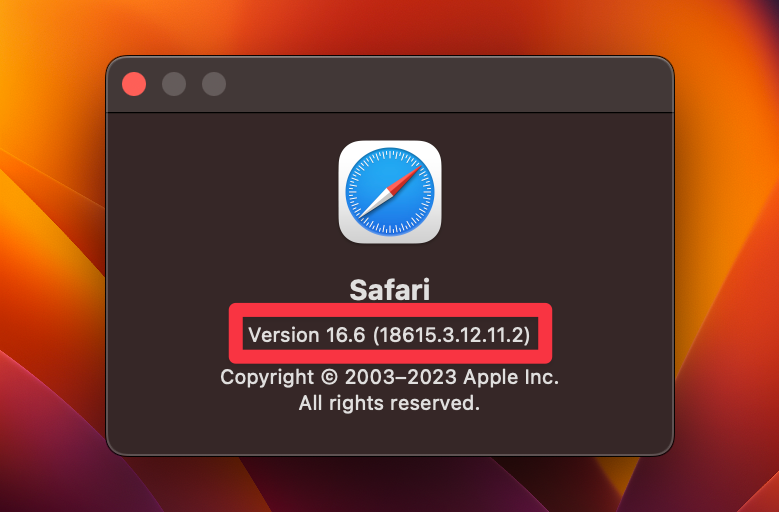The height and width of the screenshot is (512, 779).
Task: Click the greyed-out minimize button
Action: coord(174,84)
